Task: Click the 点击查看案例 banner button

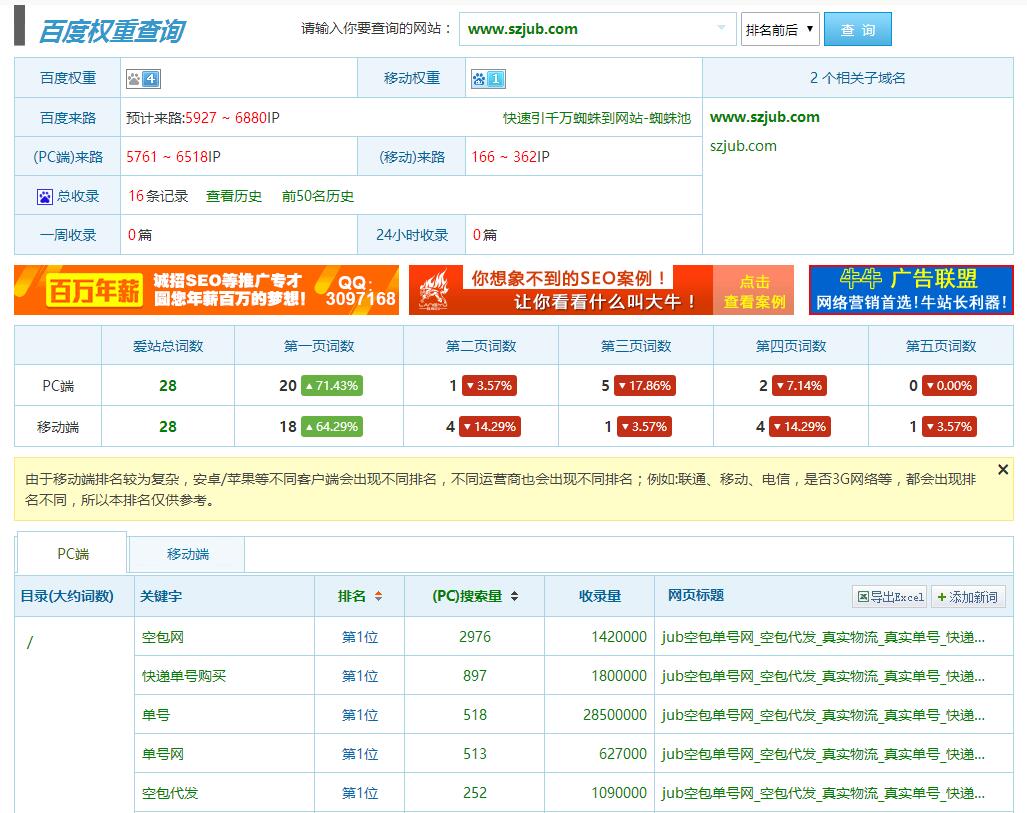Action: (x=753, y=290)
